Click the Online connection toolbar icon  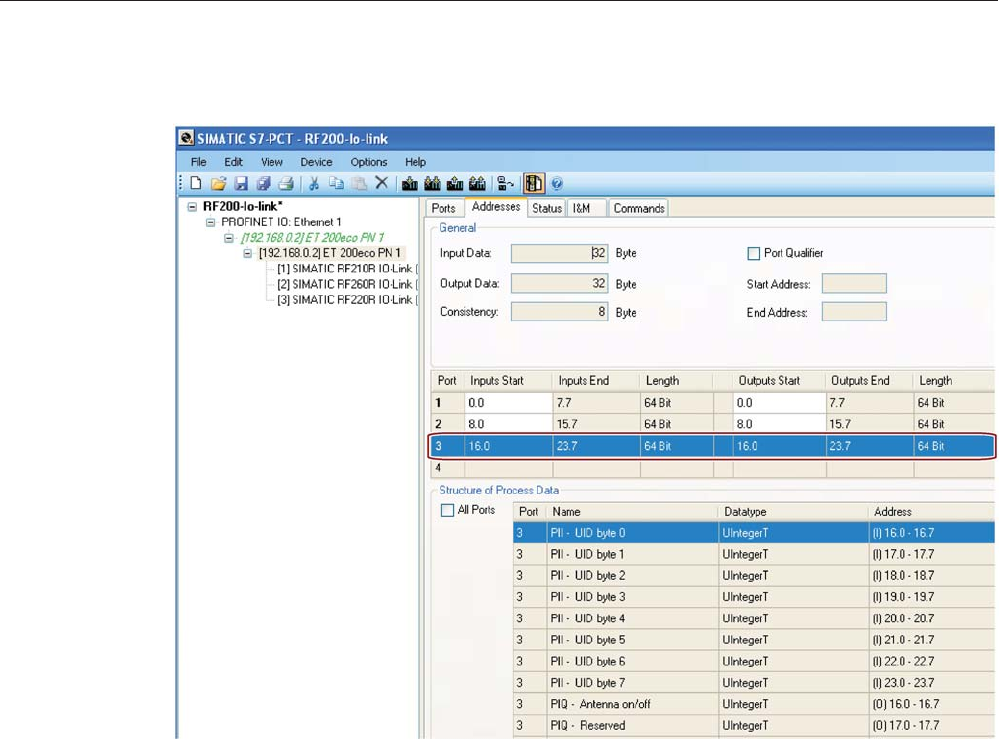click(x=505, y=184)
